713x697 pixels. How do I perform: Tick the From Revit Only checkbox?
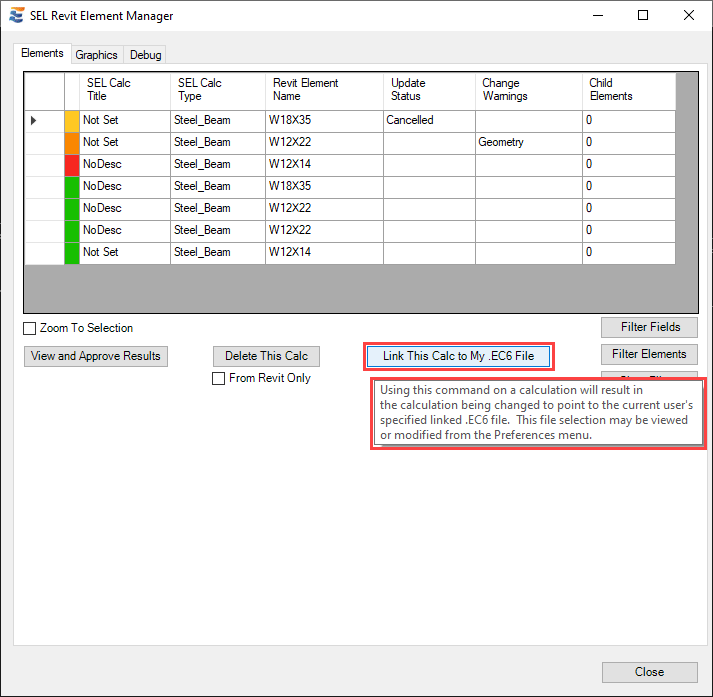coord(219,378)
